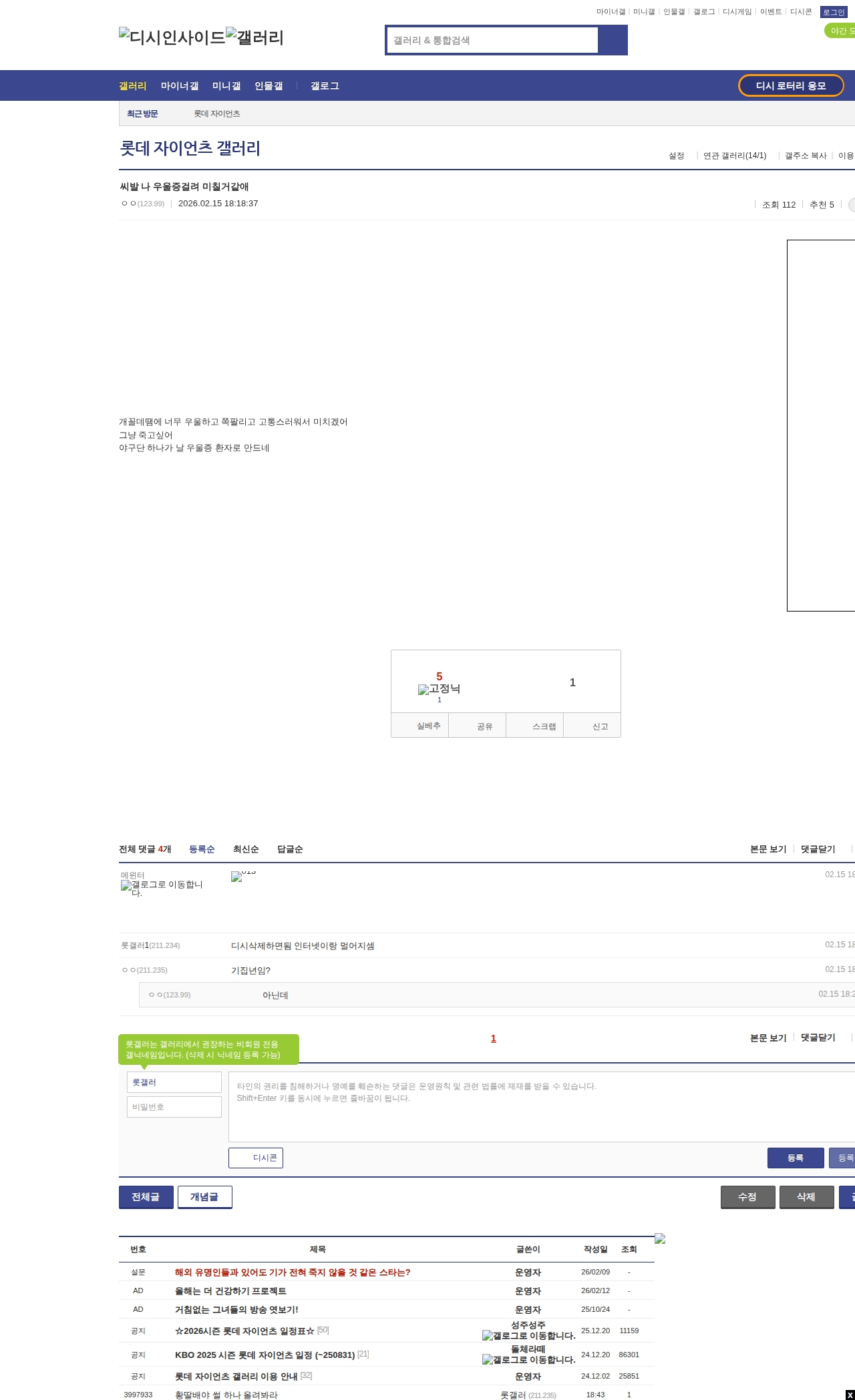Screen dimensions: 855x1400
Task: Open the 디시콘 picker button
Action: pos(256,1158)
